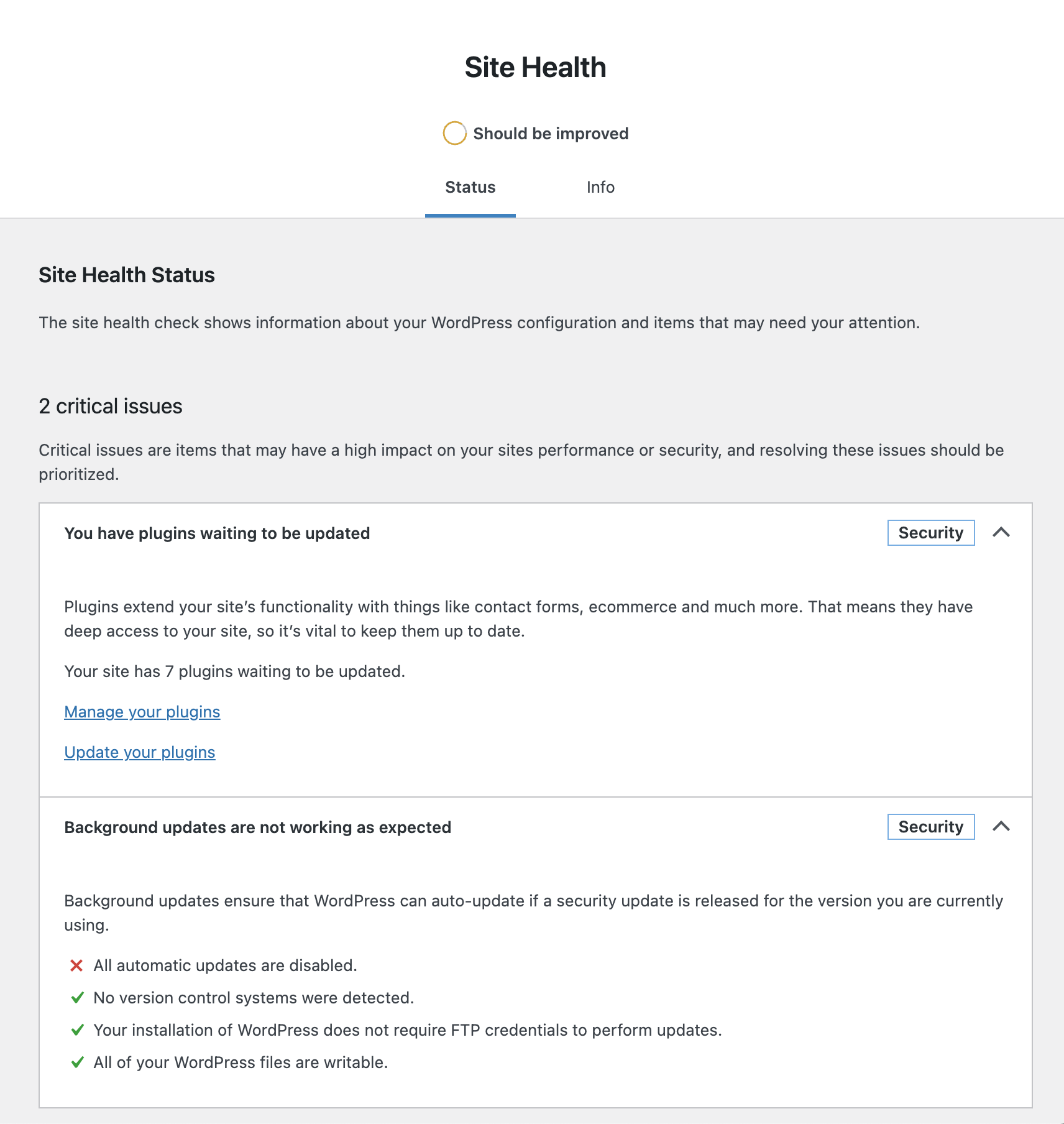Screen dimensions: 1064x1124
Task: Open the Manage your plugins link
Action: pos(142,712)
